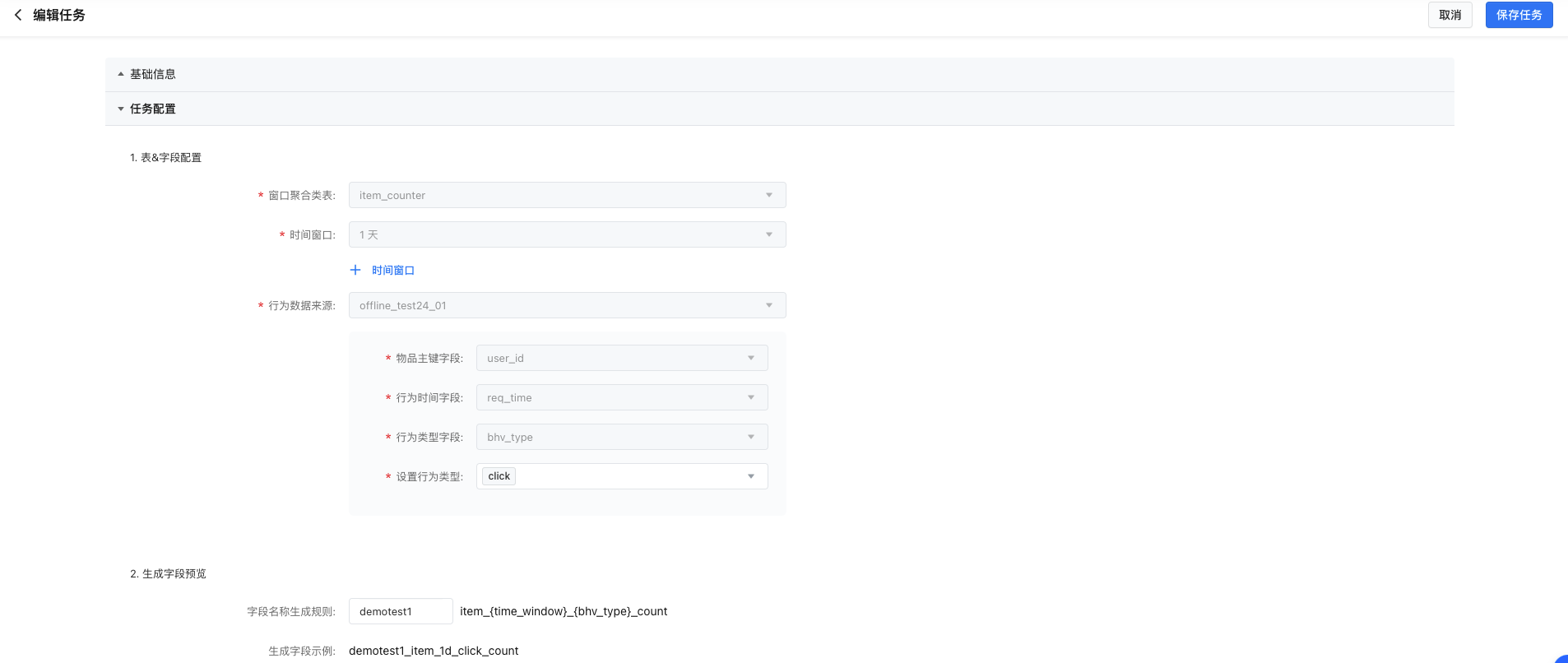The width and height of the screenshot is (1568, 663).
Task: Expand the 基础信息 section
Action: pyautogui.click(x=779, y=74)
